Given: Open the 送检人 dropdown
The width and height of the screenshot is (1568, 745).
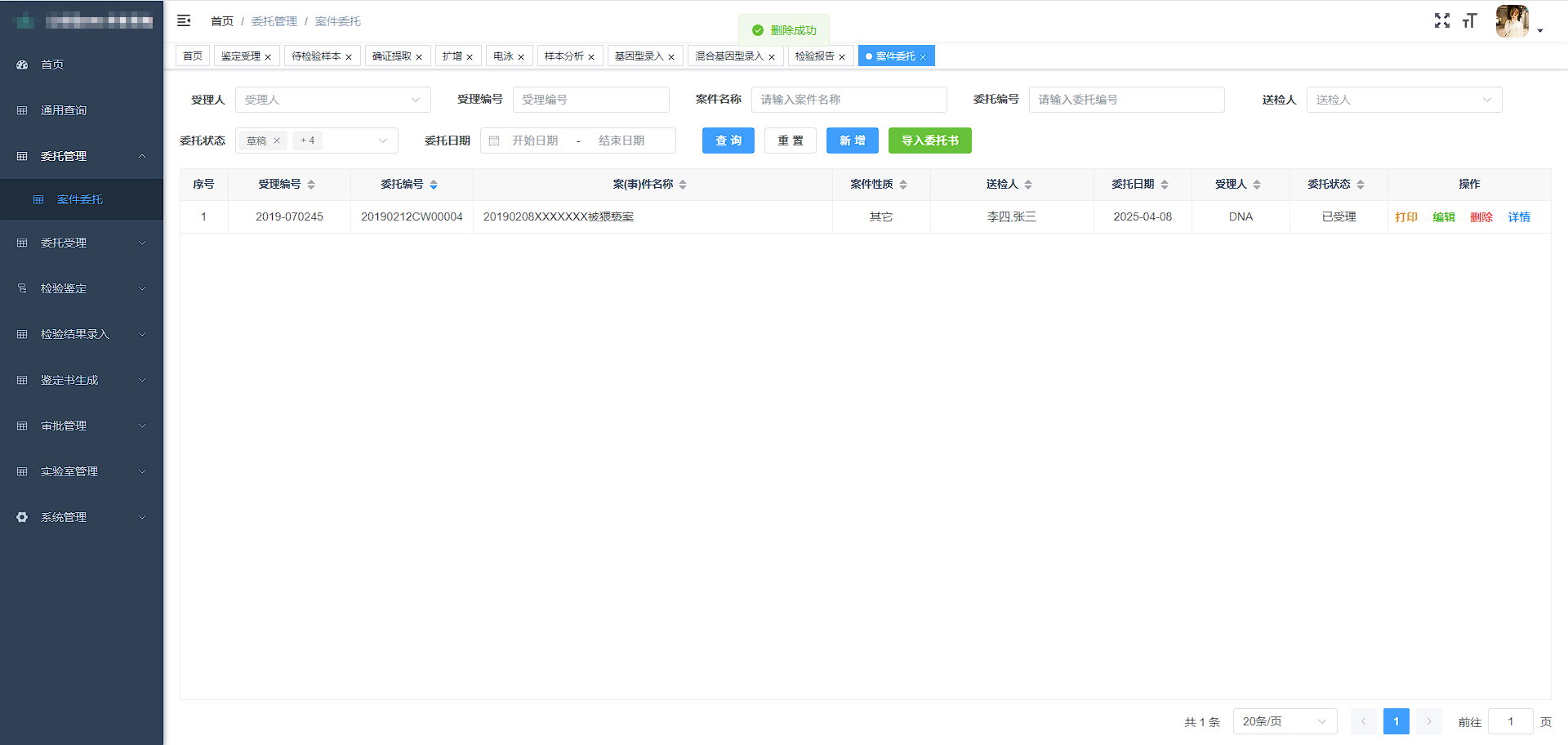Looking at the screenshot, I should [1403, 100].
